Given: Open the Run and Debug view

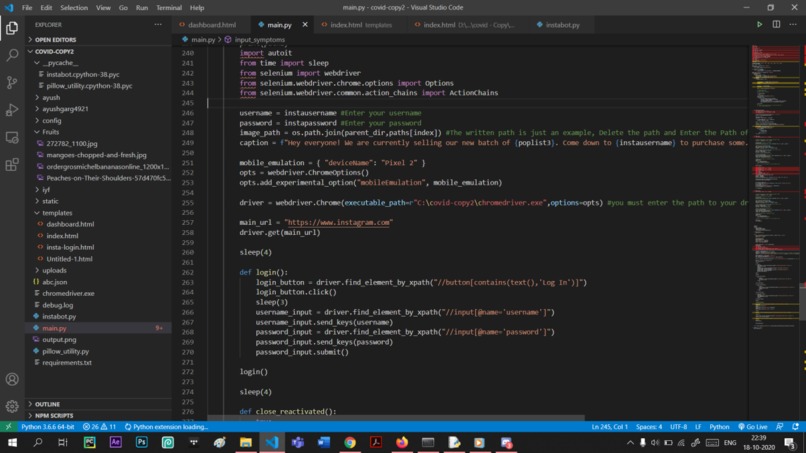Looking at the screenshot, I should [12, 110].
